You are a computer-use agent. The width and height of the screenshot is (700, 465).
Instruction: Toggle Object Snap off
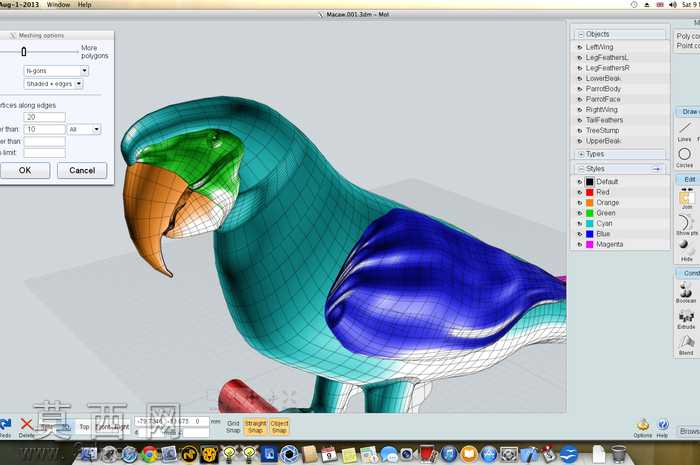pos(279,427)
